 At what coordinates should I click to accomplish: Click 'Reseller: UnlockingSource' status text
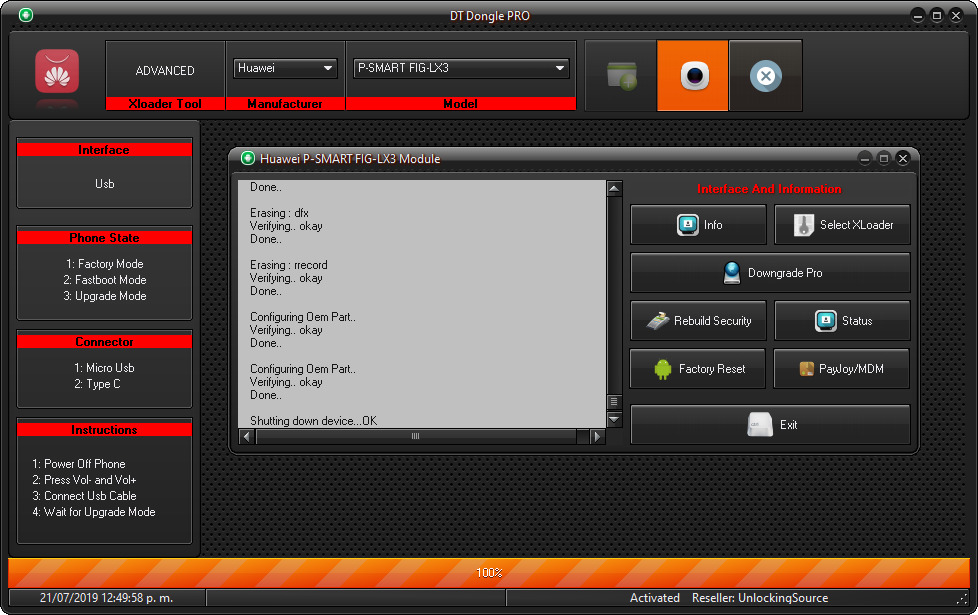point(760,598)
